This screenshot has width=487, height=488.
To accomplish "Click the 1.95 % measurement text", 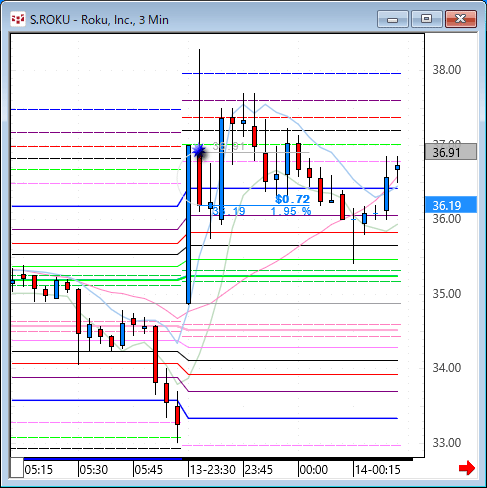I will (x=291, y=211).
